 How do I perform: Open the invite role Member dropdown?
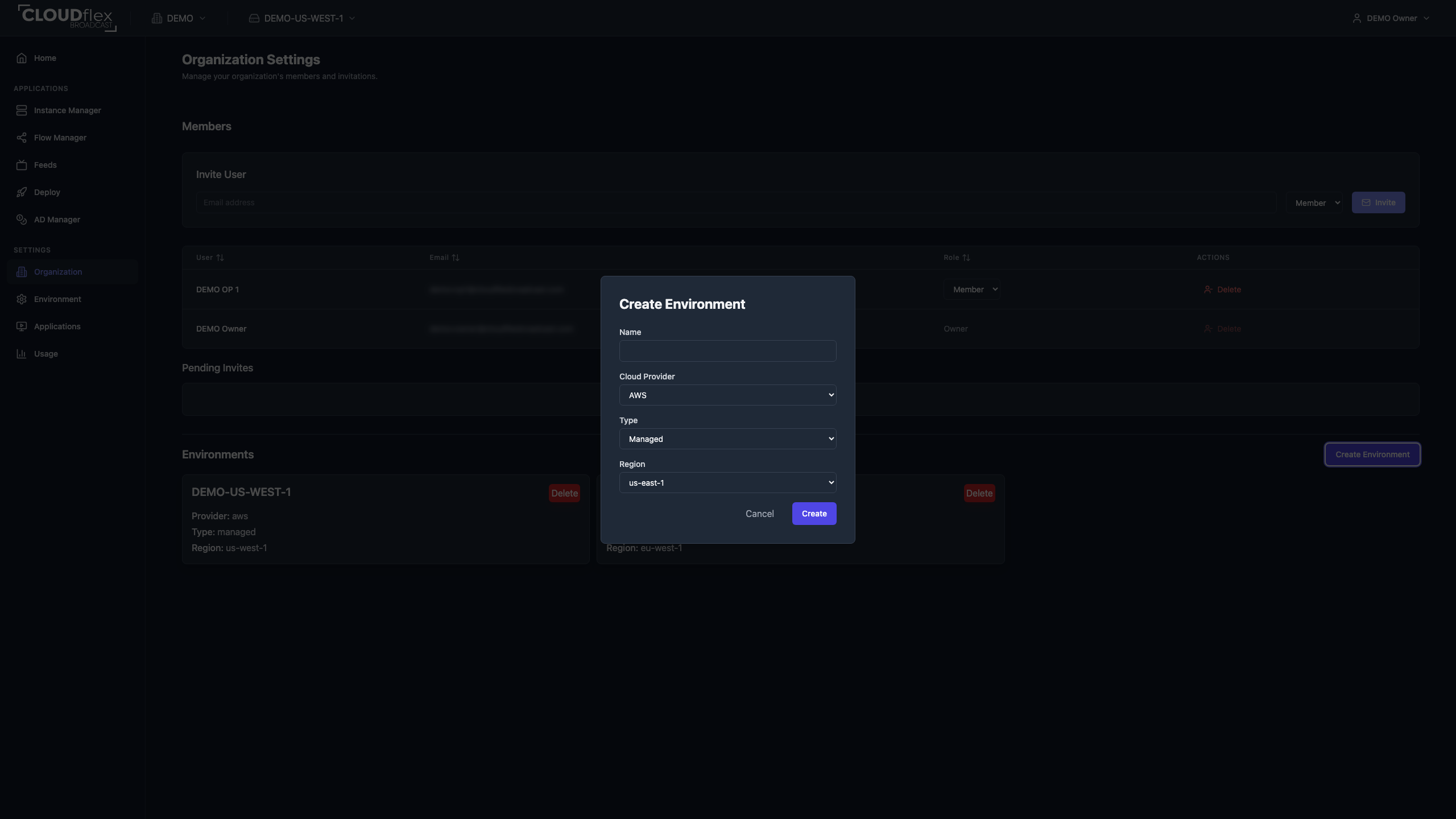(1314, 202)
